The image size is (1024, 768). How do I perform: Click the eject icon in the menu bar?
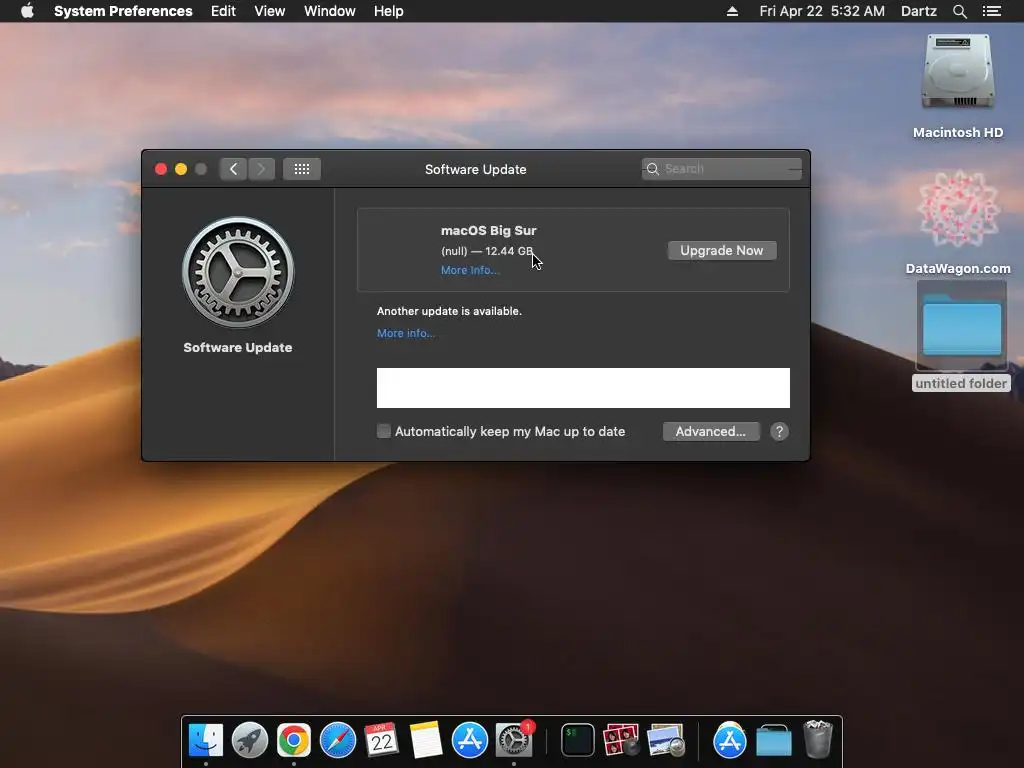click(x=732, y=11)
